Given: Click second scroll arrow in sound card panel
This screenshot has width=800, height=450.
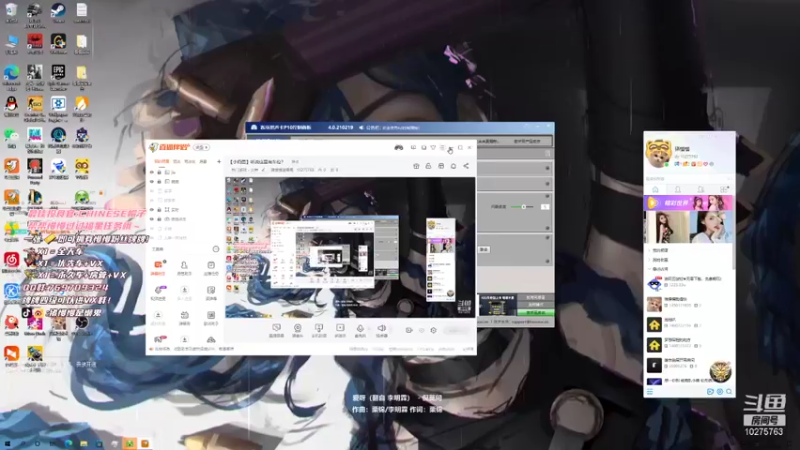Looking at the screenshot, I should pos(547,183).
